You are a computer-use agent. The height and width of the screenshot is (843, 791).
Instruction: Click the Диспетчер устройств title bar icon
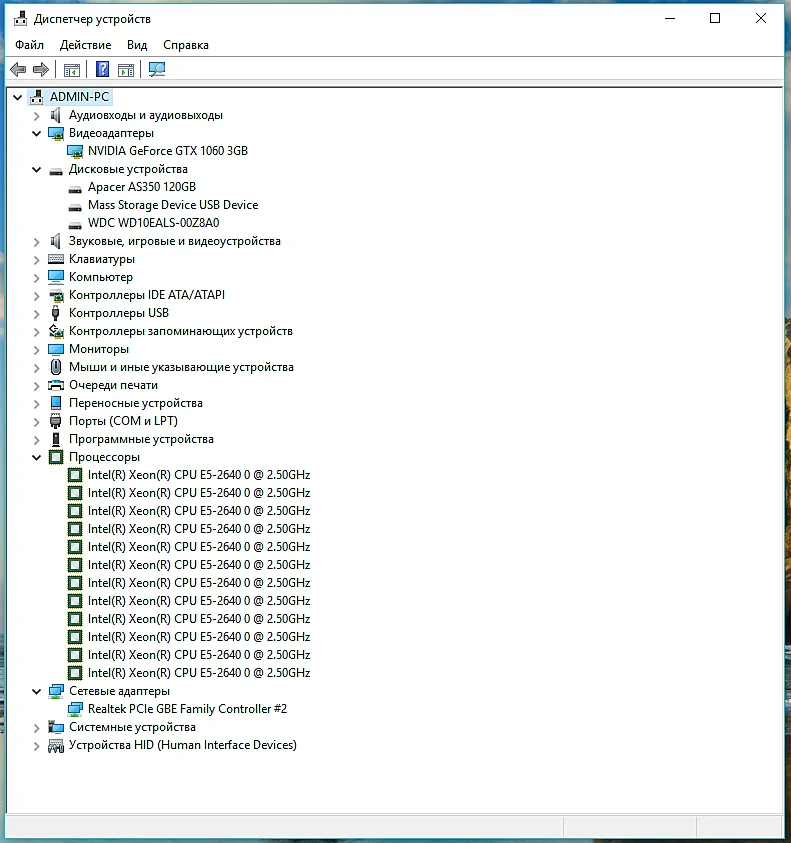[x=20, y=19]
